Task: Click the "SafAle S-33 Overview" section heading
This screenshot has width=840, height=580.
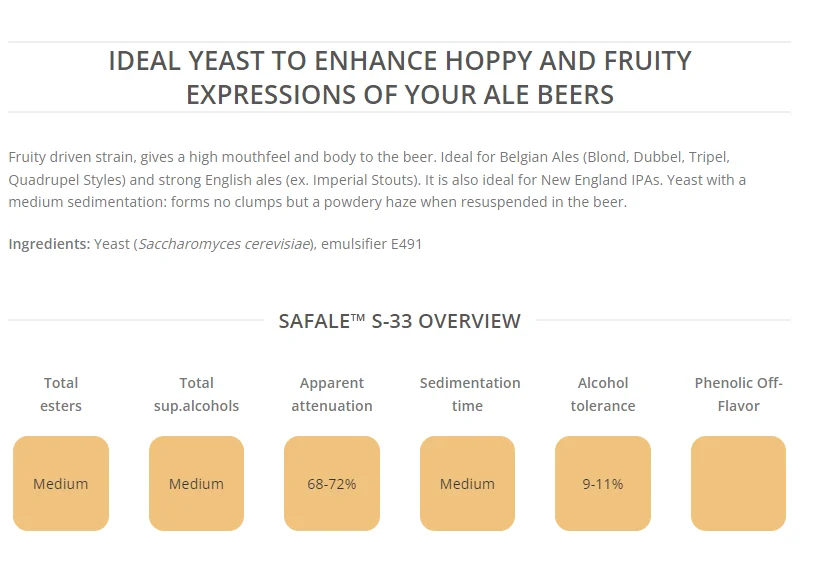Action: click(399, 321)
